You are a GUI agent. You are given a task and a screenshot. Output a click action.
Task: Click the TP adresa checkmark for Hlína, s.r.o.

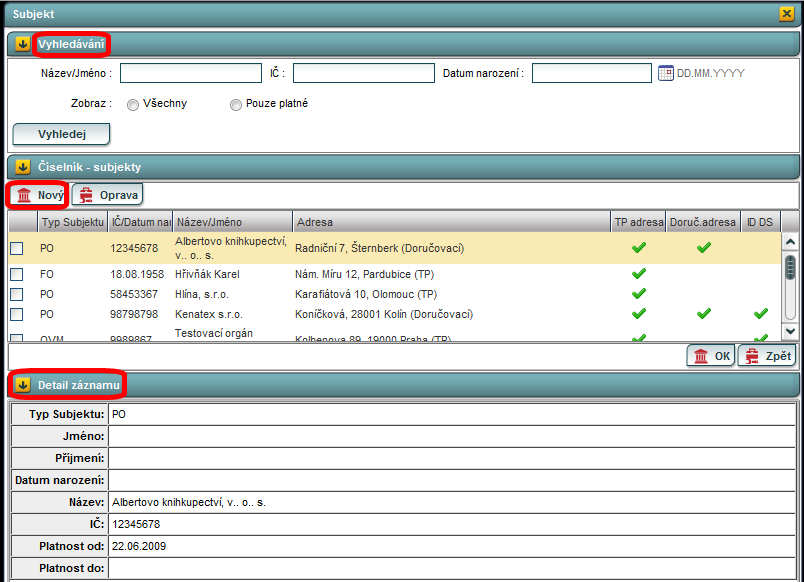(638, 294)
